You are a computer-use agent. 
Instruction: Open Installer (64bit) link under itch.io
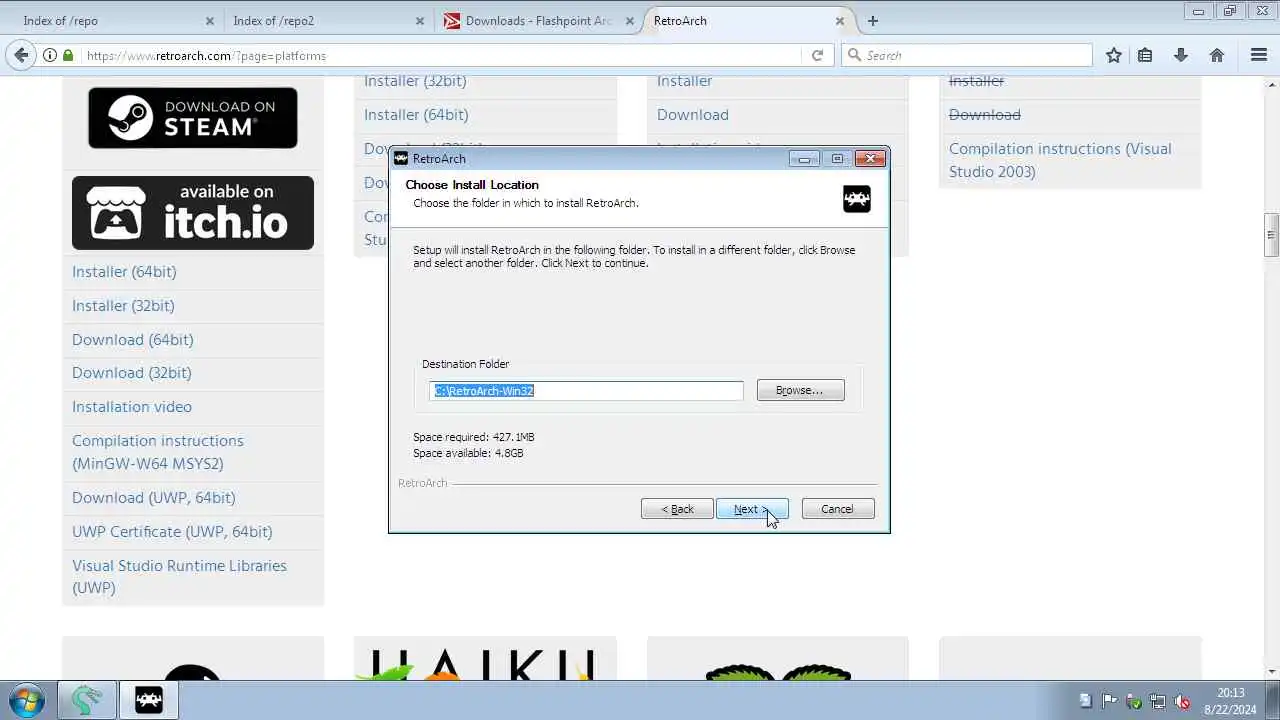tap(124, 272)
